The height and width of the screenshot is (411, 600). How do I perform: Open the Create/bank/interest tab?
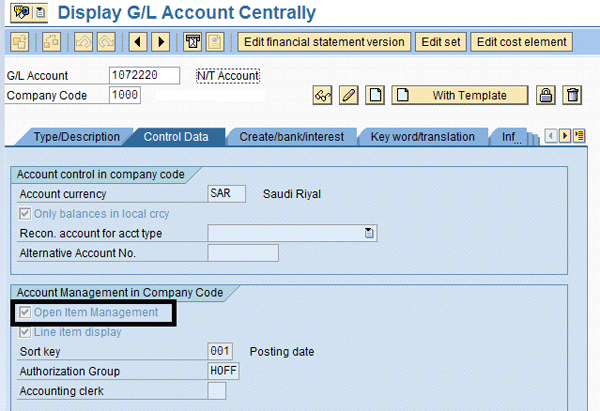coord(290,137)
